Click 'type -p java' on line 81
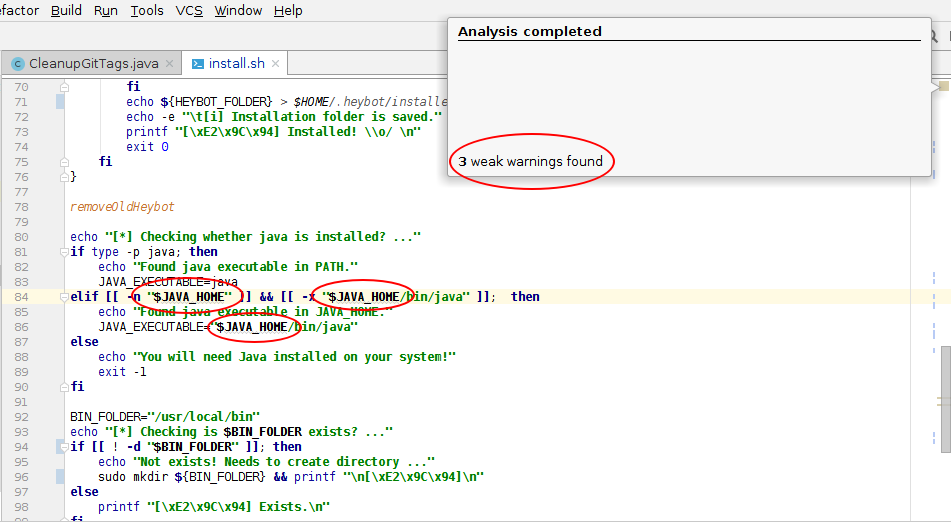Viewport: 951px width, 522px height. [135, 252]
